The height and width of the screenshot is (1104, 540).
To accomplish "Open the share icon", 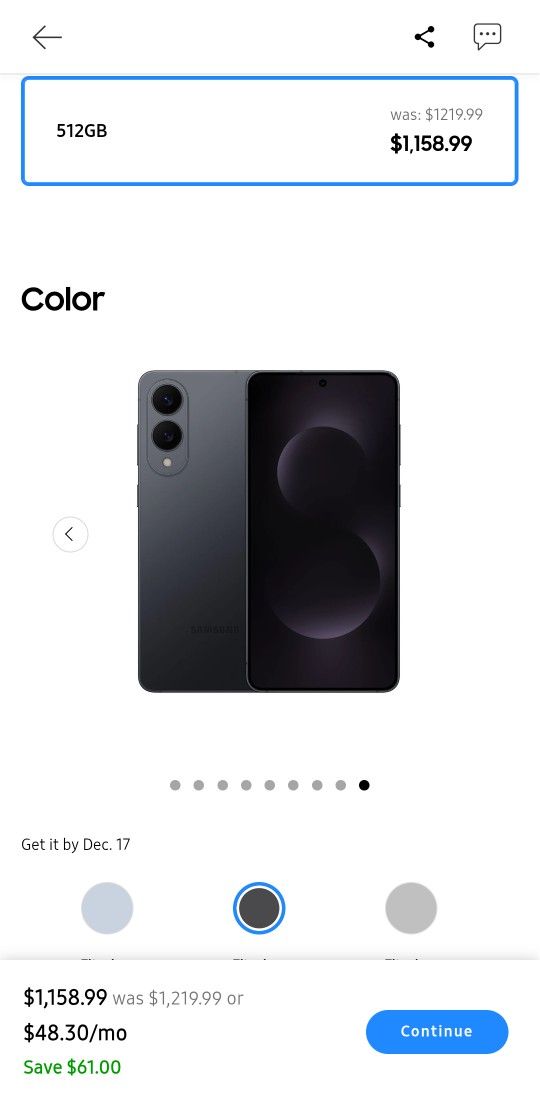I will coord(425,37).
